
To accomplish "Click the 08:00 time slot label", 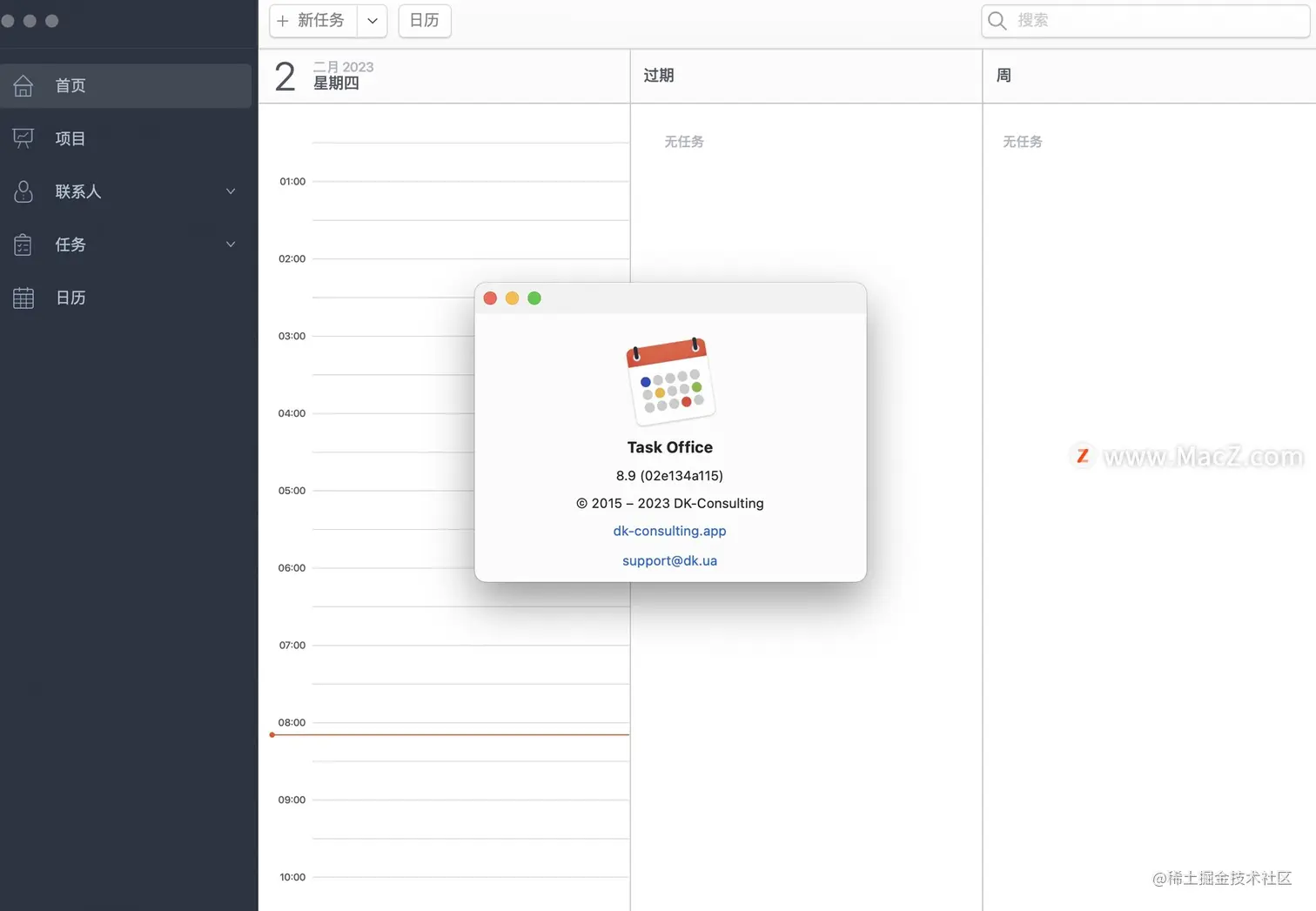I will coord(292,723).
